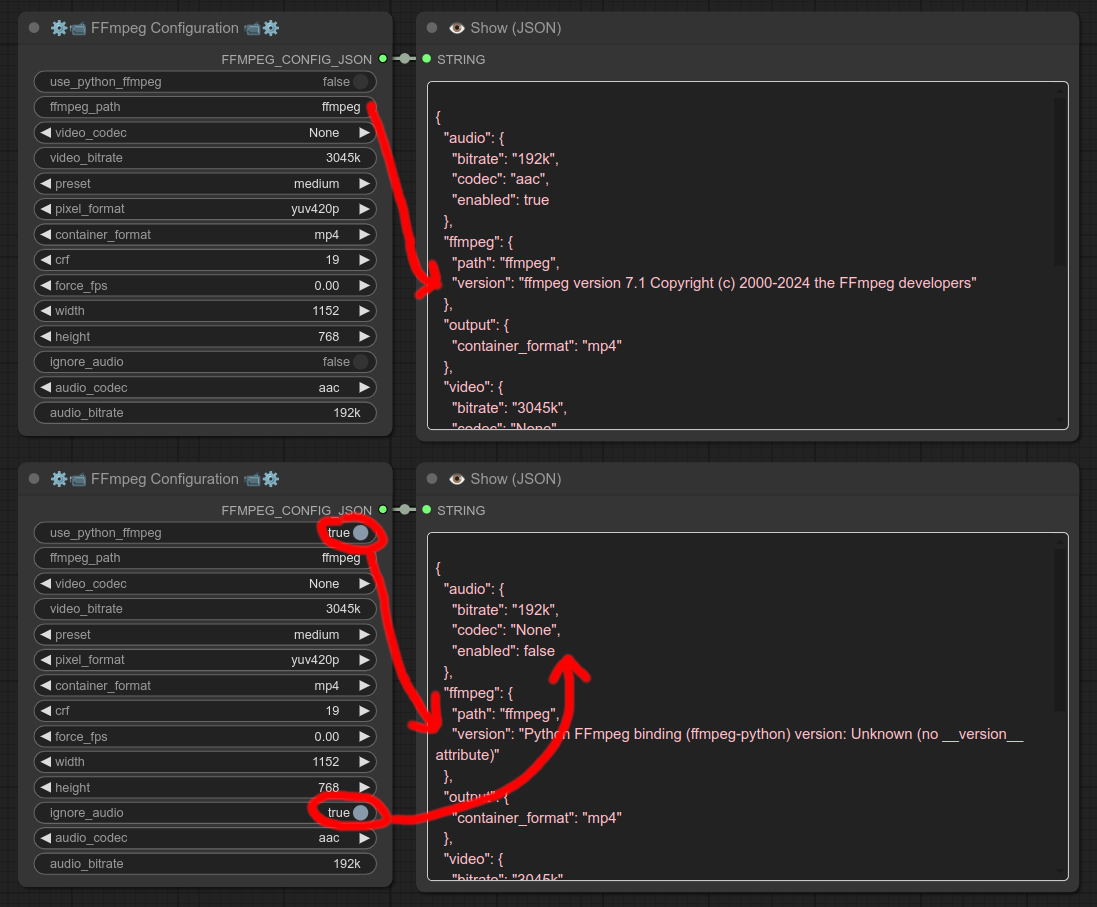Increase crf with the right arrow in the top node
Image resolution: width=1097 pixels, height=907 pixels.
[x=365, y=260]
